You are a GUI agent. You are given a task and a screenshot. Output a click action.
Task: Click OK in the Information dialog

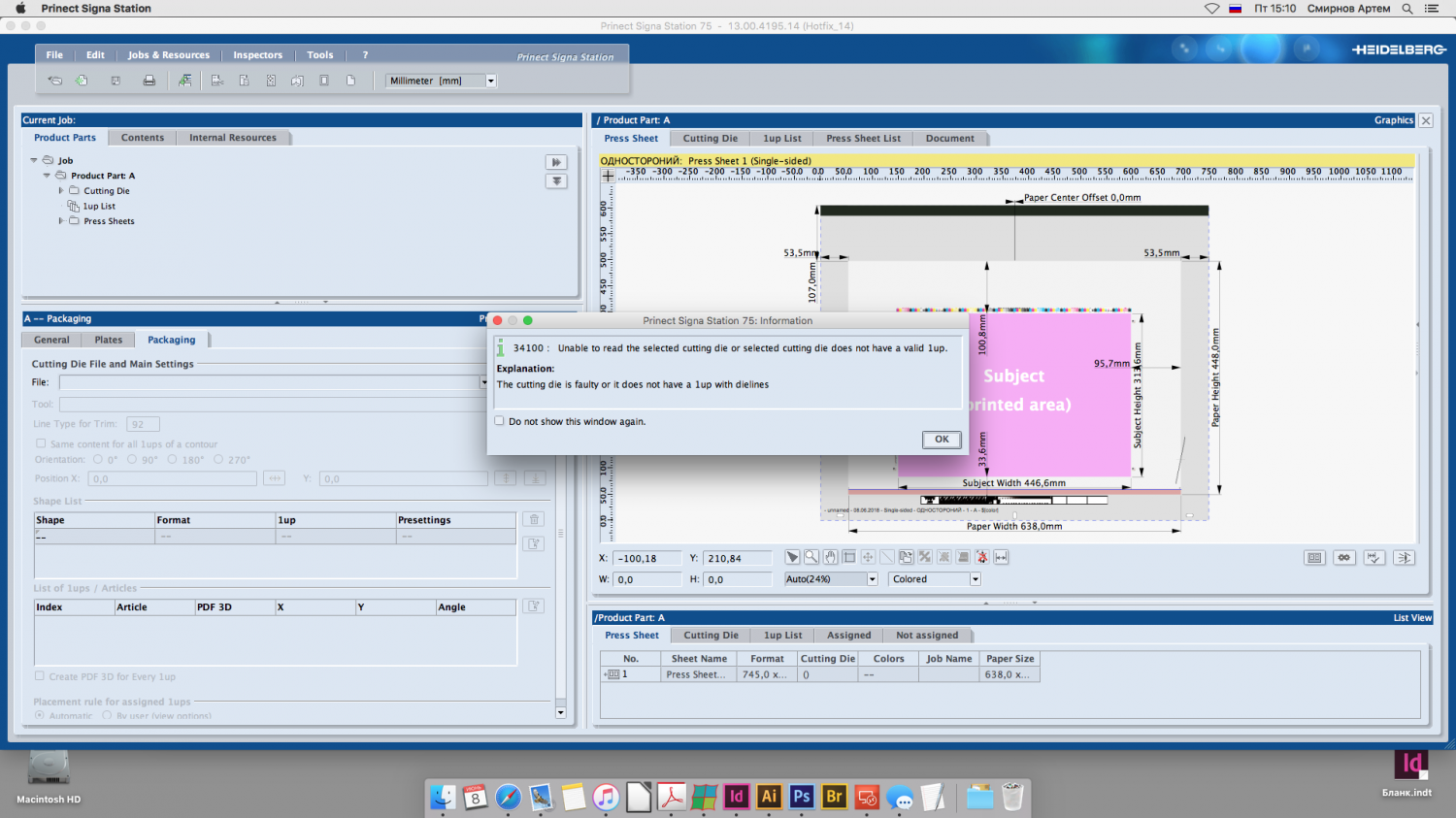(942, 440)
